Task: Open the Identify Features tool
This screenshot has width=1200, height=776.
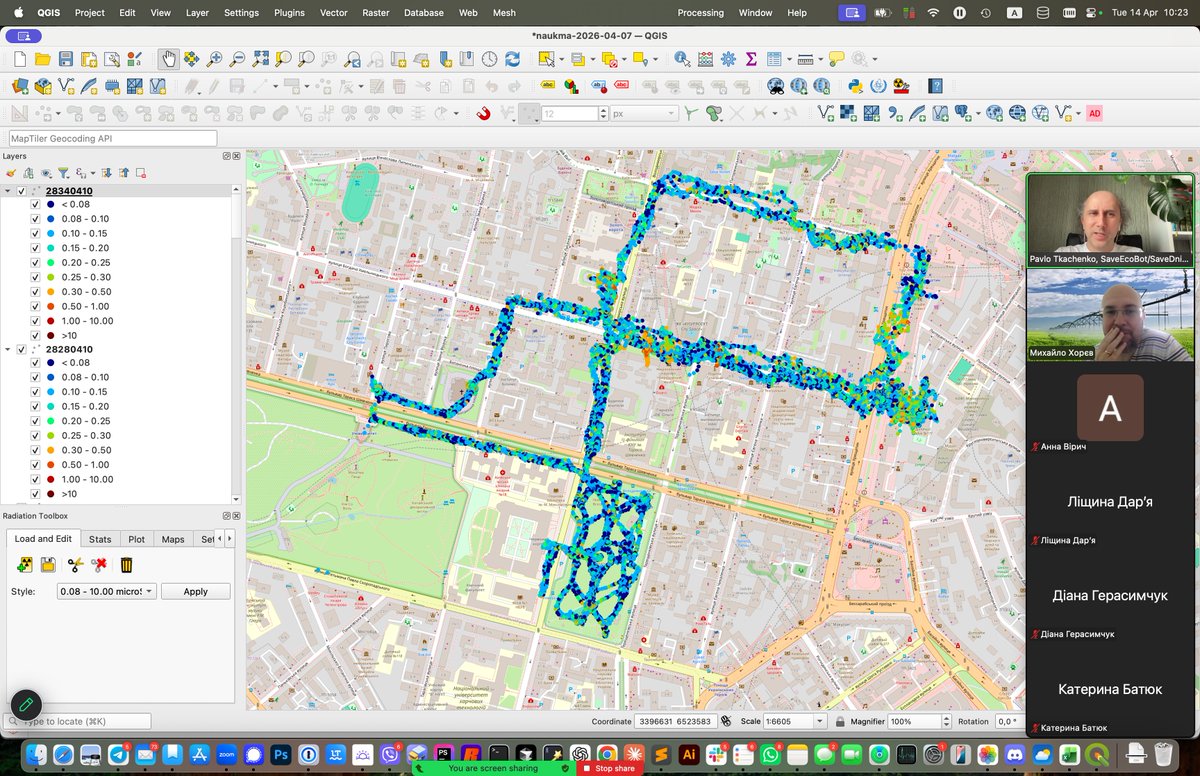Action: pos(682,60)
